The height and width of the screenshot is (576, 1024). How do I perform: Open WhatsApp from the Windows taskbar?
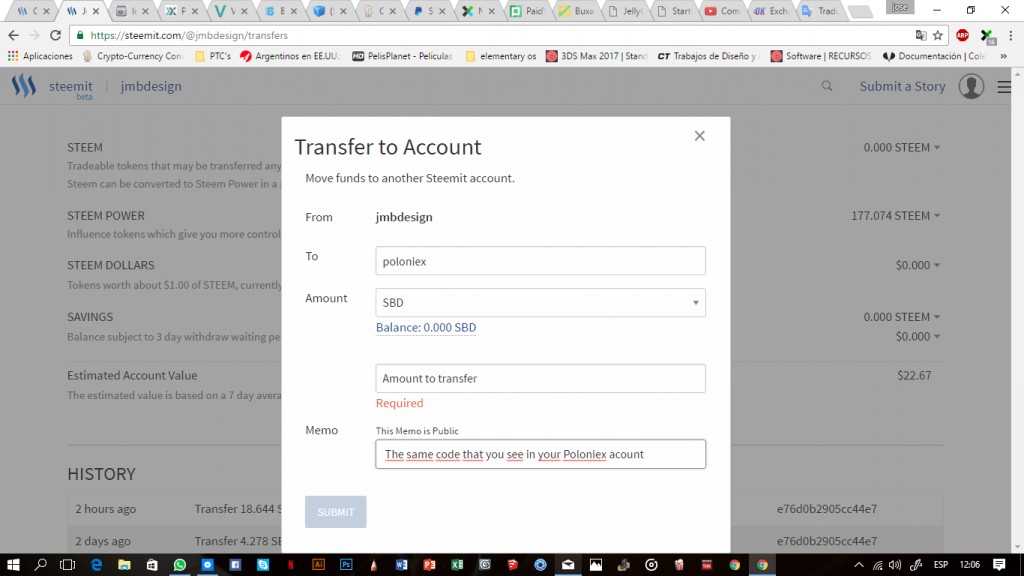(180, 565)
